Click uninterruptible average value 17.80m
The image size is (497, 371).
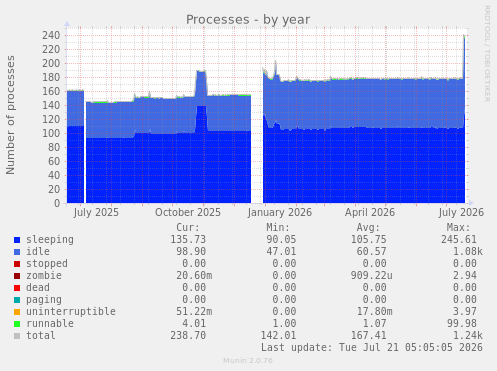[x=374, y=312]
